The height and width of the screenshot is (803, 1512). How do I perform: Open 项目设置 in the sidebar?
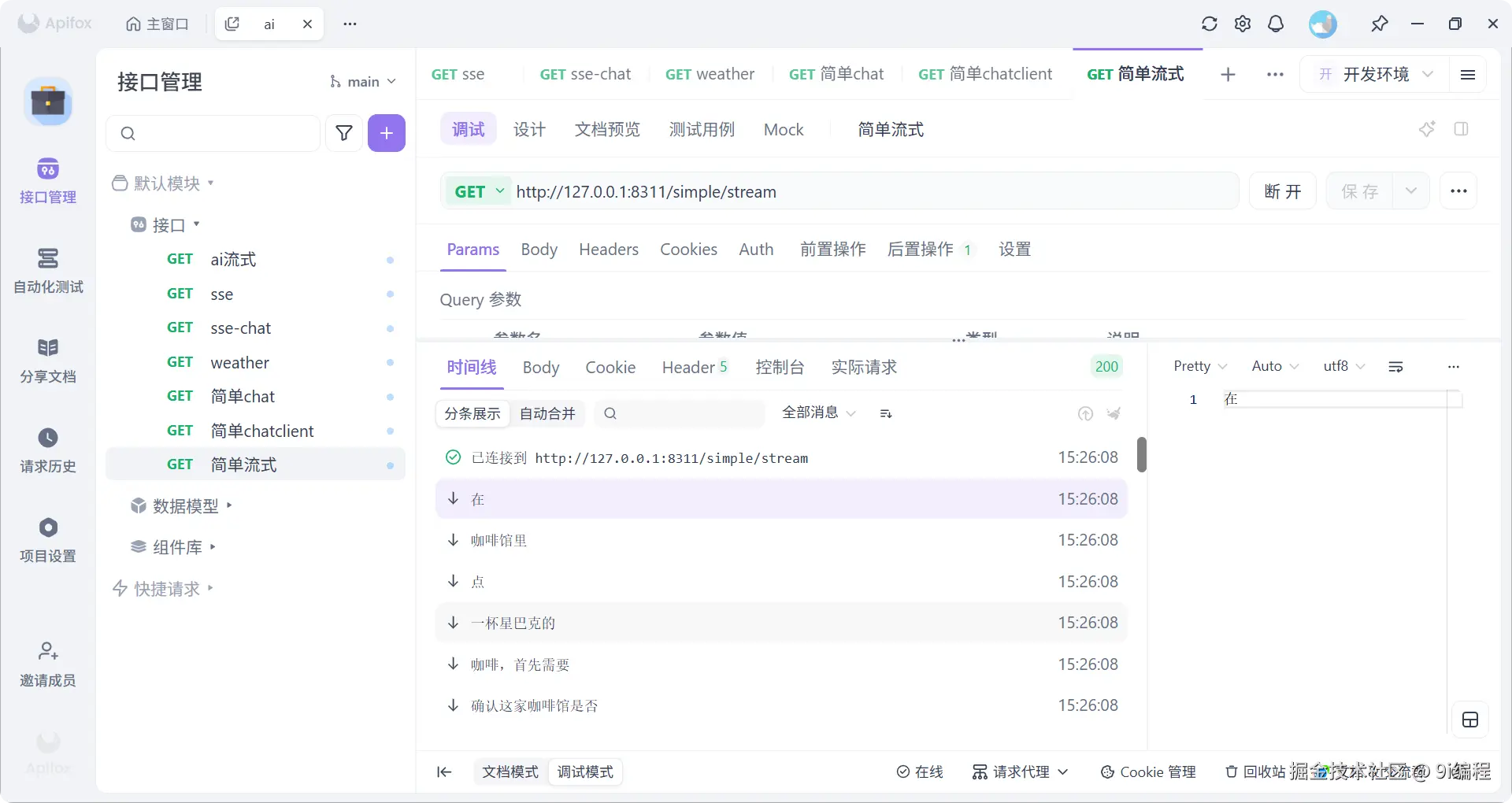point(48,540)
